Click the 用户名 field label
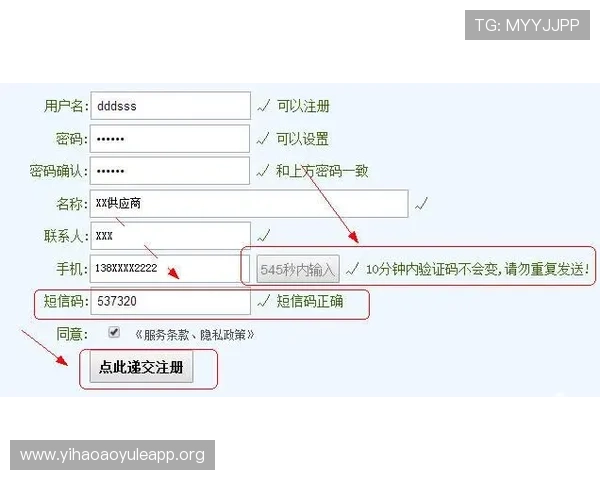This screenshot has width=600, height=480. click(x=66, y=106)
